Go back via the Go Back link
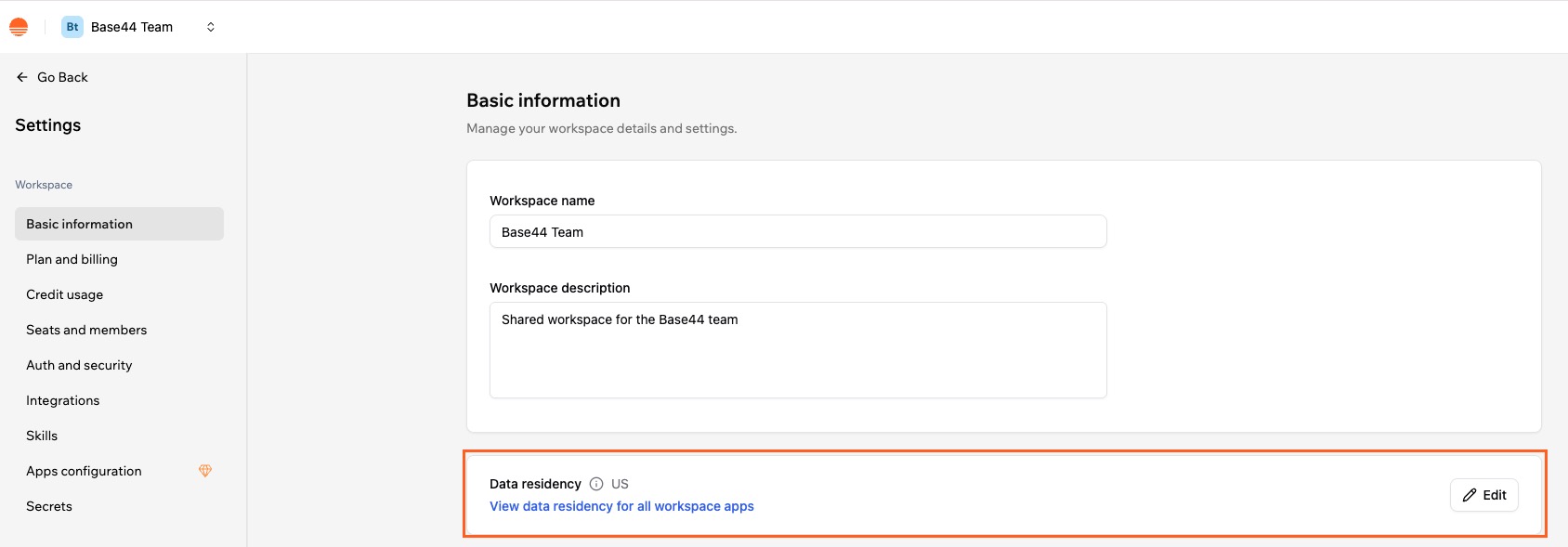 coord(52,77)
